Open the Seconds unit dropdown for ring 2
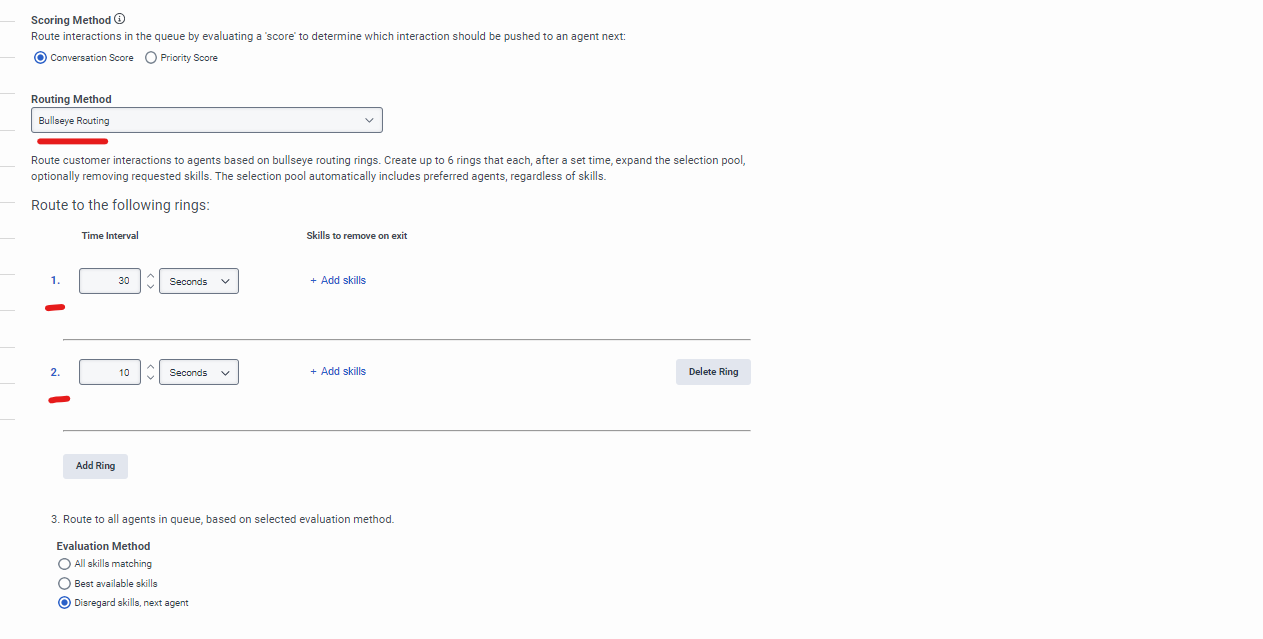 coord(198,372)
